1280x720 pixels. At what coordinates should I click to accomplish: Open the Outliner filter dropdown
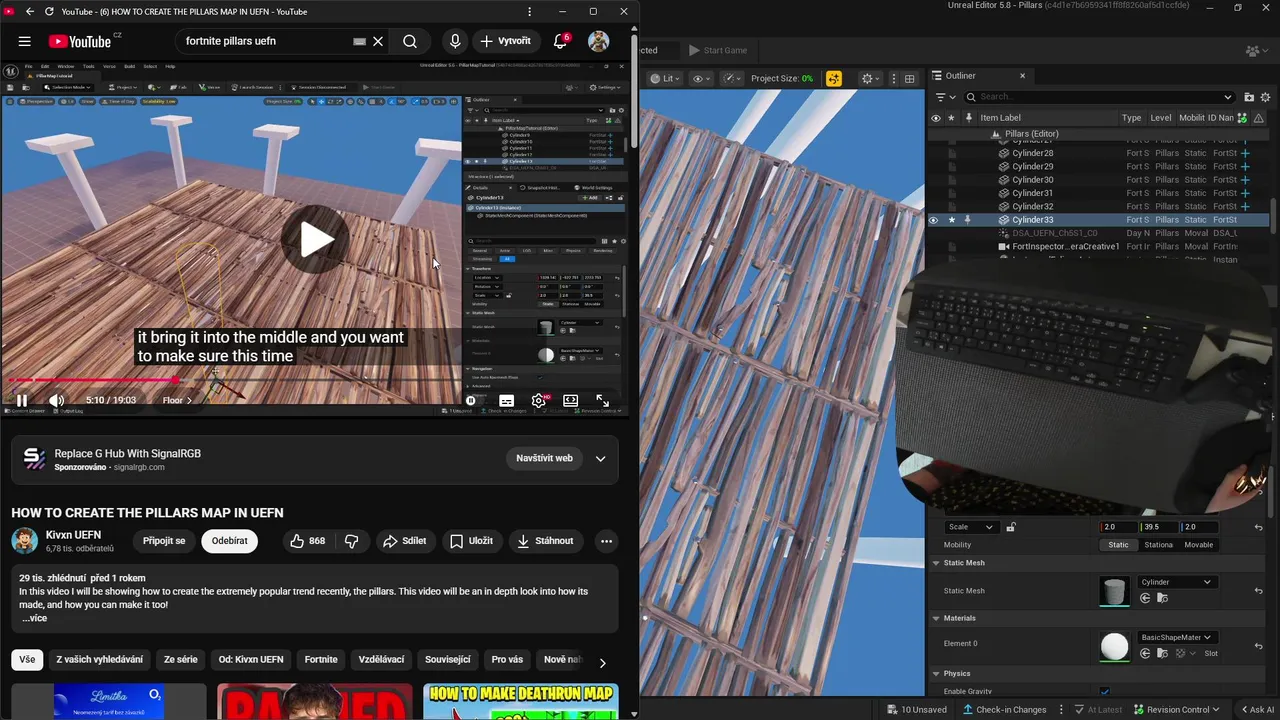pos(944,97)
